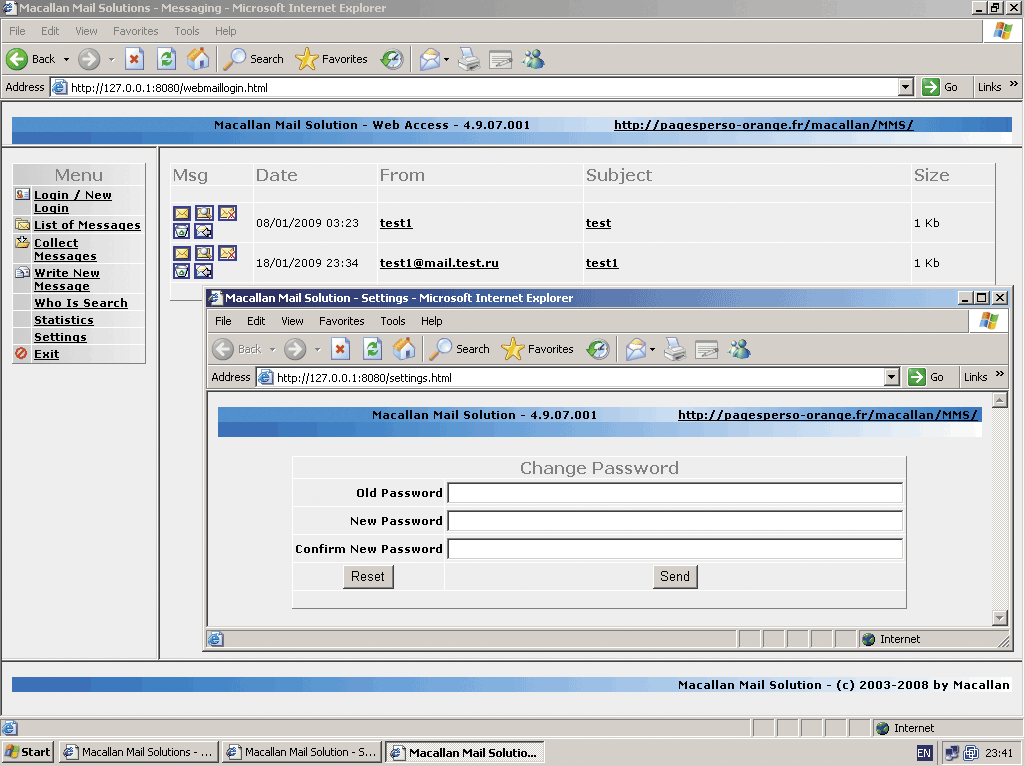Viewport: 1025px width, 766px height.
Task: Open the envelope icon for 18/01/2009 message
Action: pos(182,253)
